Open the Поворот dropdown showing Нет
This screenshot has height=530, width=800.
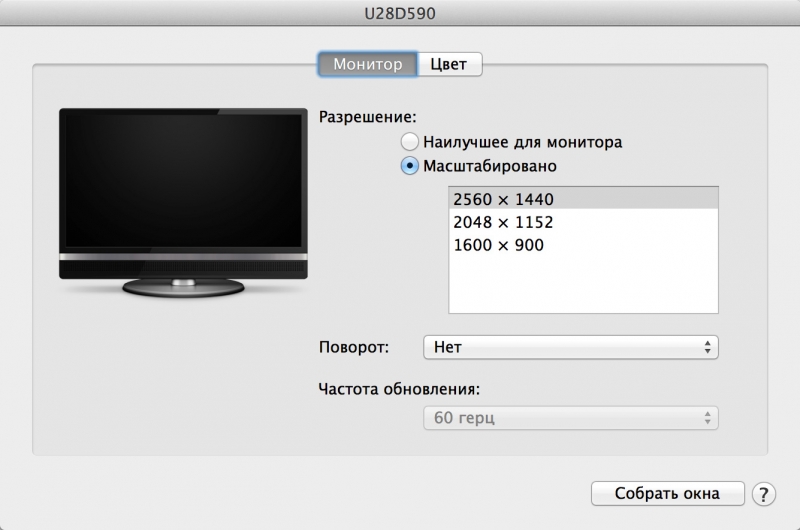point(570,347)
